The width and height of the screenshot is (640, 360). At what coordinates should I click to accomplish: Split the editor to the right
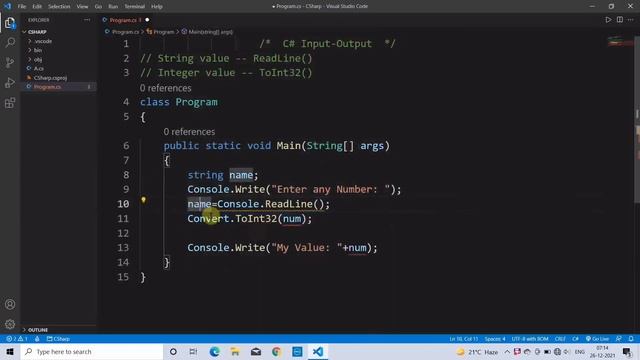620,20
